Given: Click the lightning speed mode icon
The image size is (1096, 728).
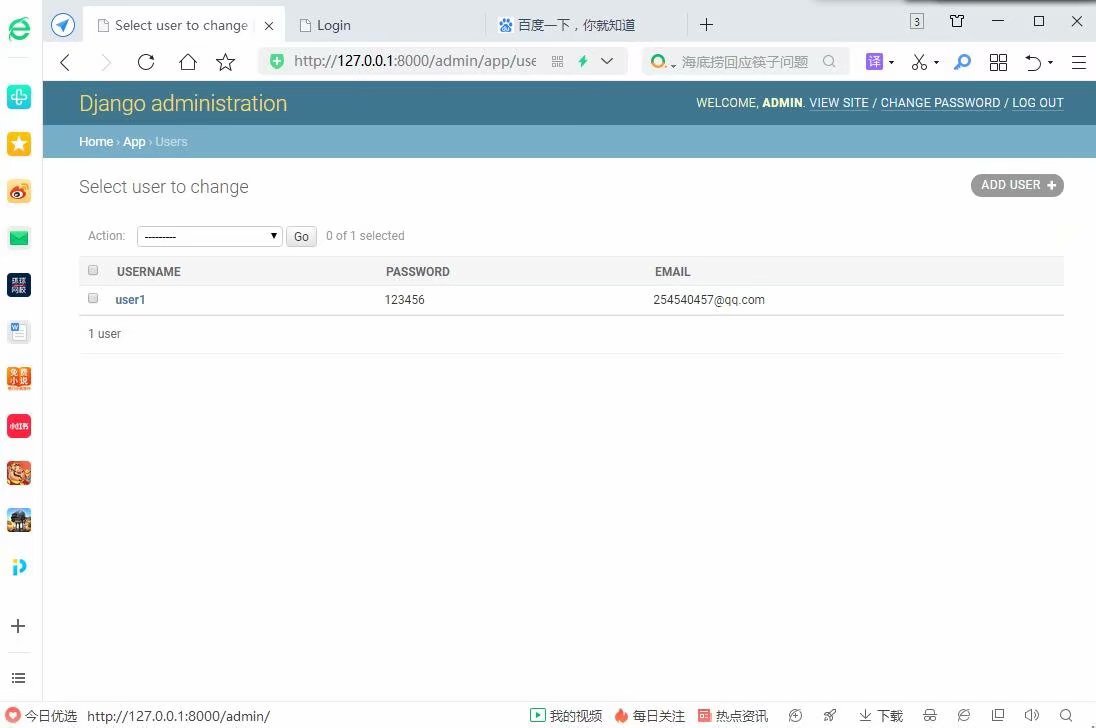Looking at the screenshot, I should (582, 61).
